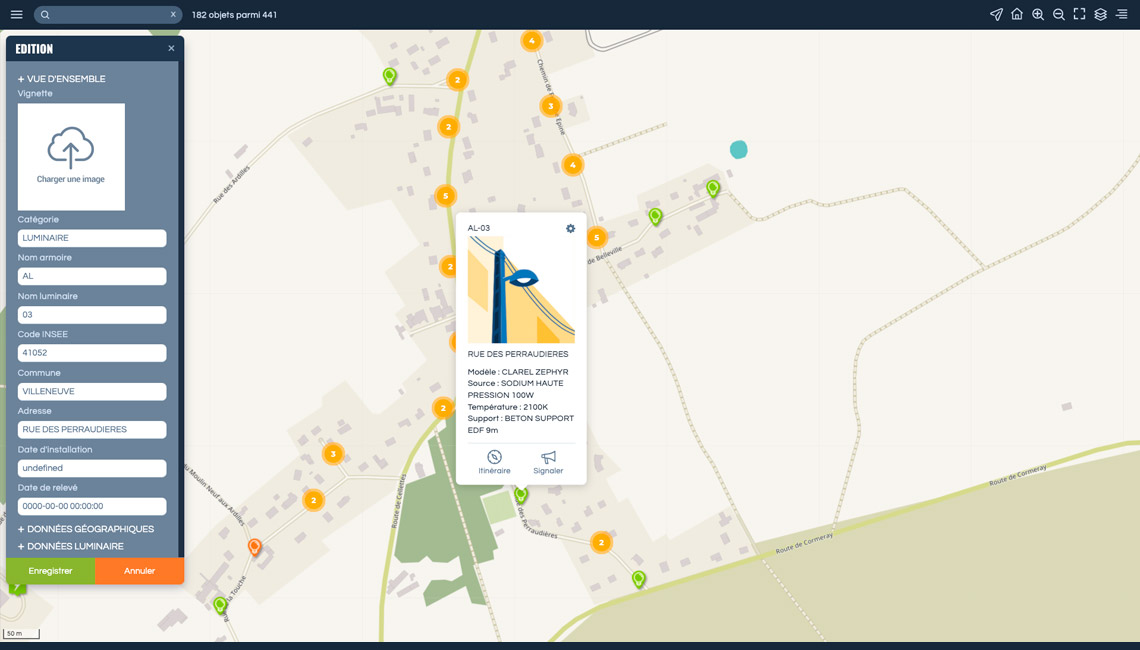Zoom in on the map
The height and width of the screenshot is (650, 1140).
click(x=1038, y=15)
